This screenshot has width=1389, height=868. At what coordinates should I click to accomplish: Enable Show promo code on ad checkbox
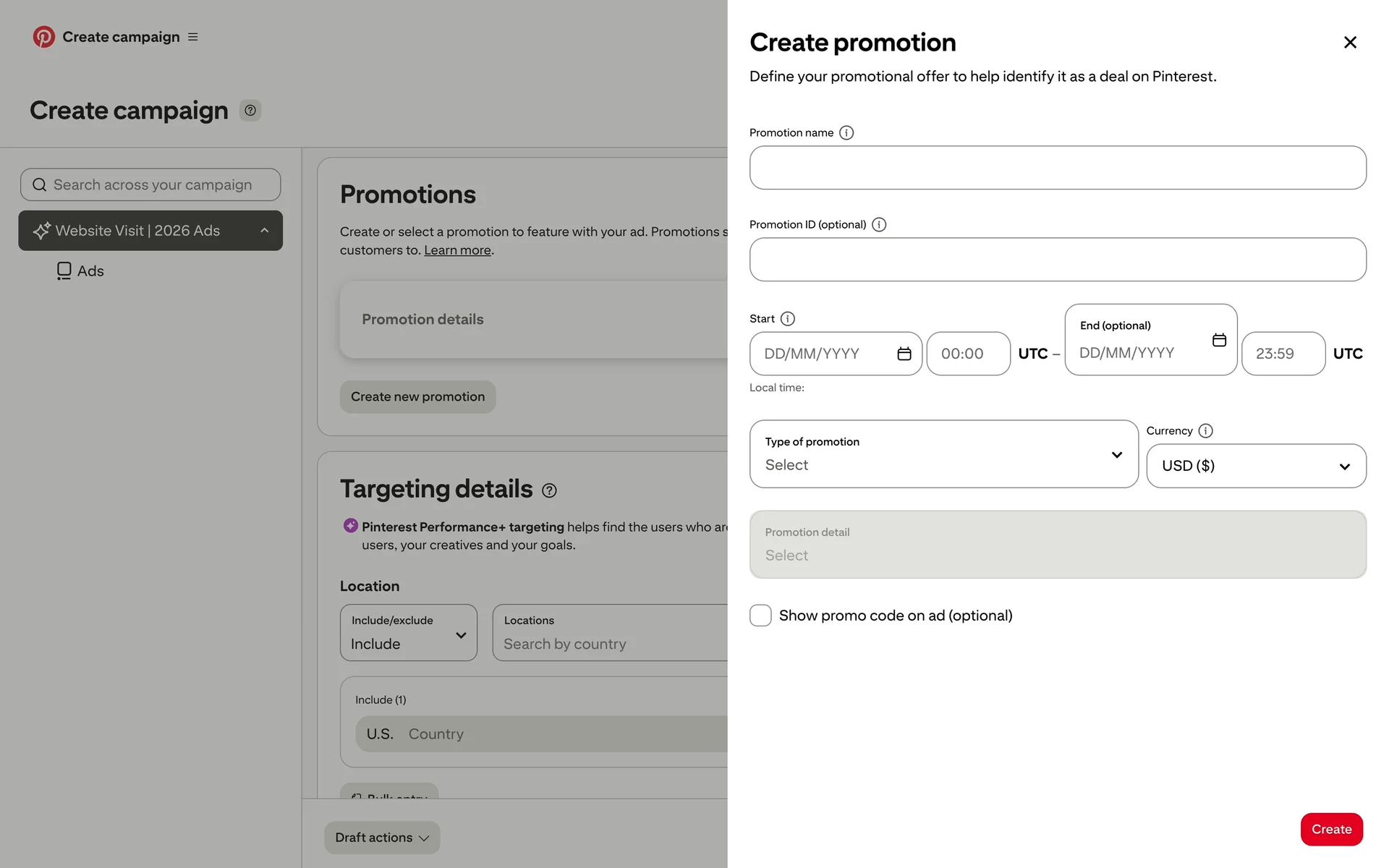(760, 616)
